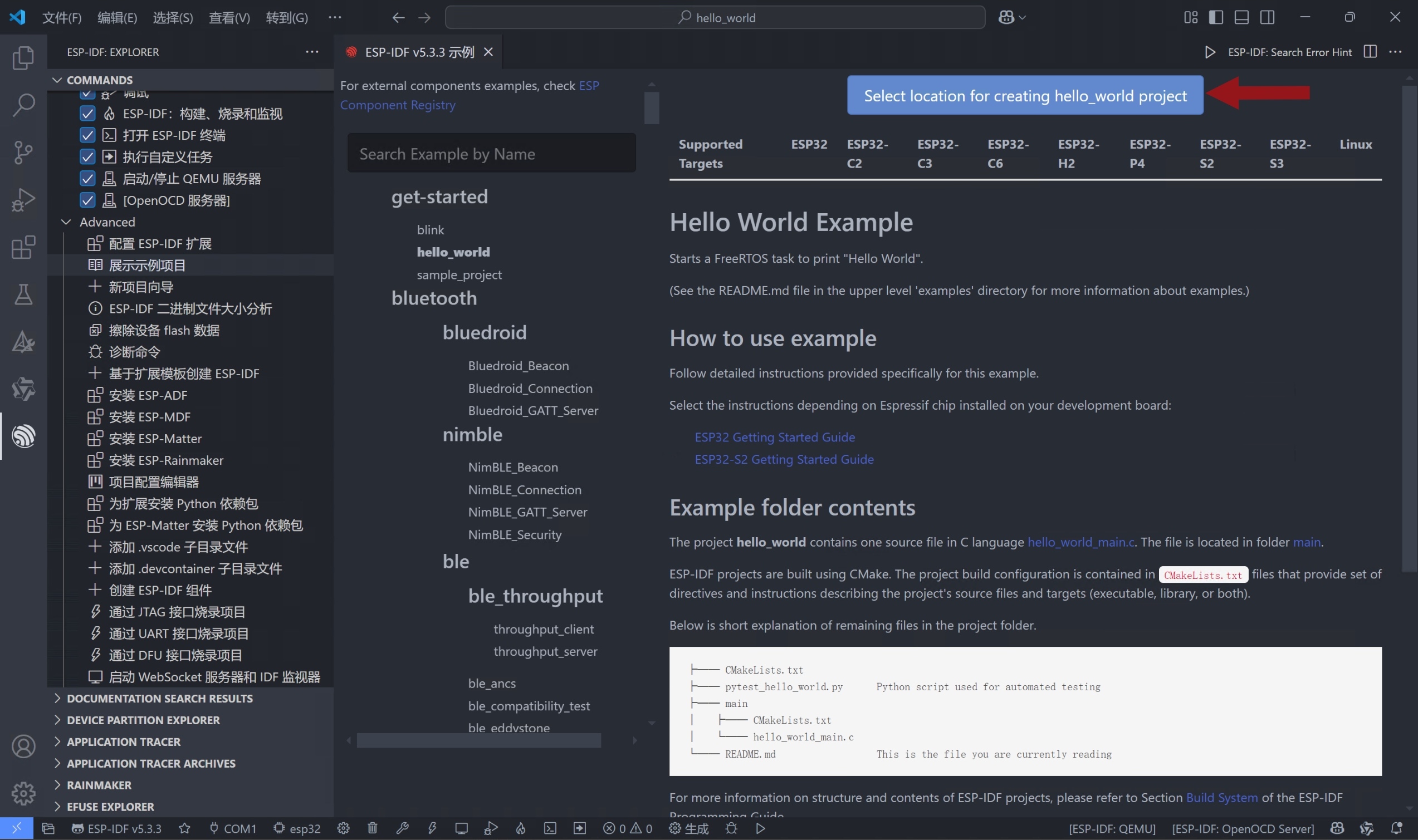
Task: Customize layout icon in title bar
Action: point(1191,18)
